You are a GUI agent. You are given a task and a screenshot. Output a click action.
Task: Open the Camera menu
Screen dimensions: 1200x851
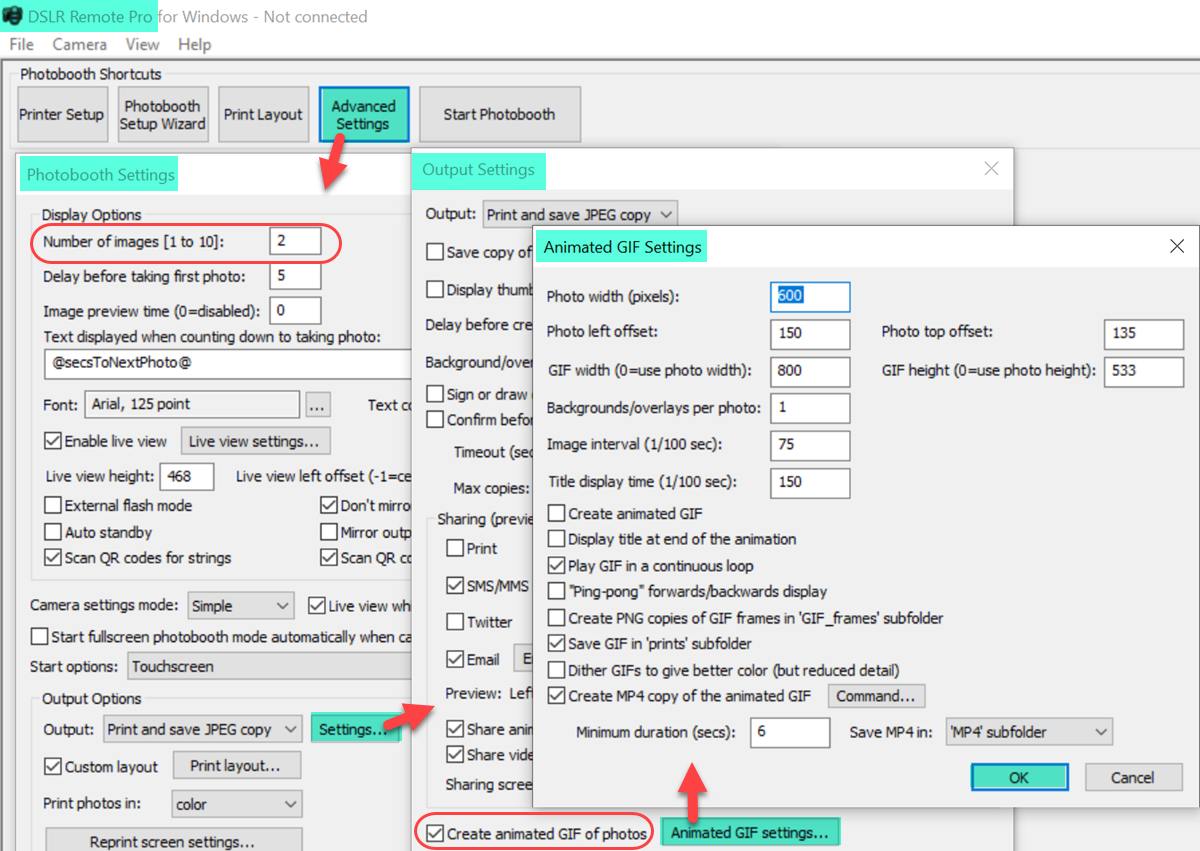[80, 44]
